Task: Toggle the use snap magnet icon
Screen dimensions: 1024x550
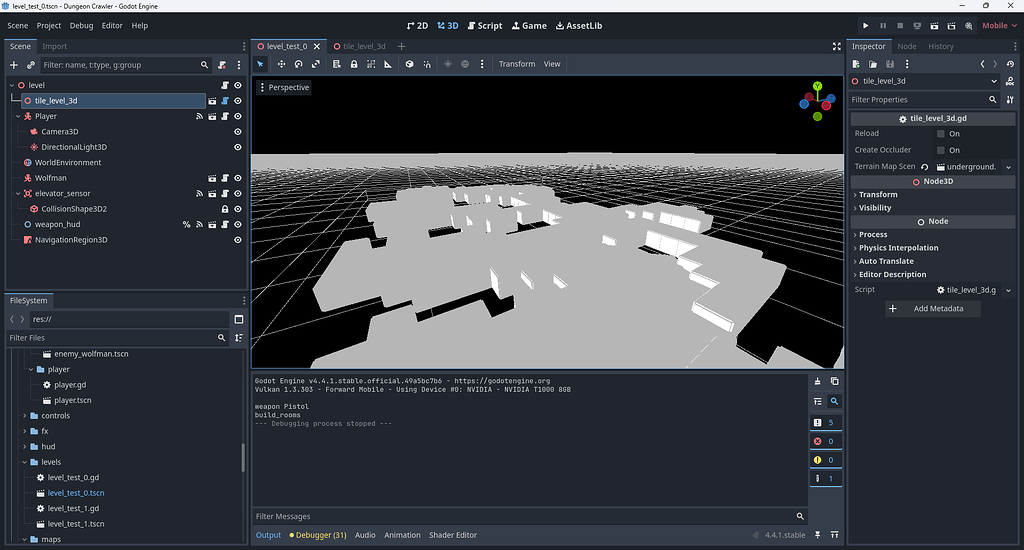Action: tap(426, 64)
